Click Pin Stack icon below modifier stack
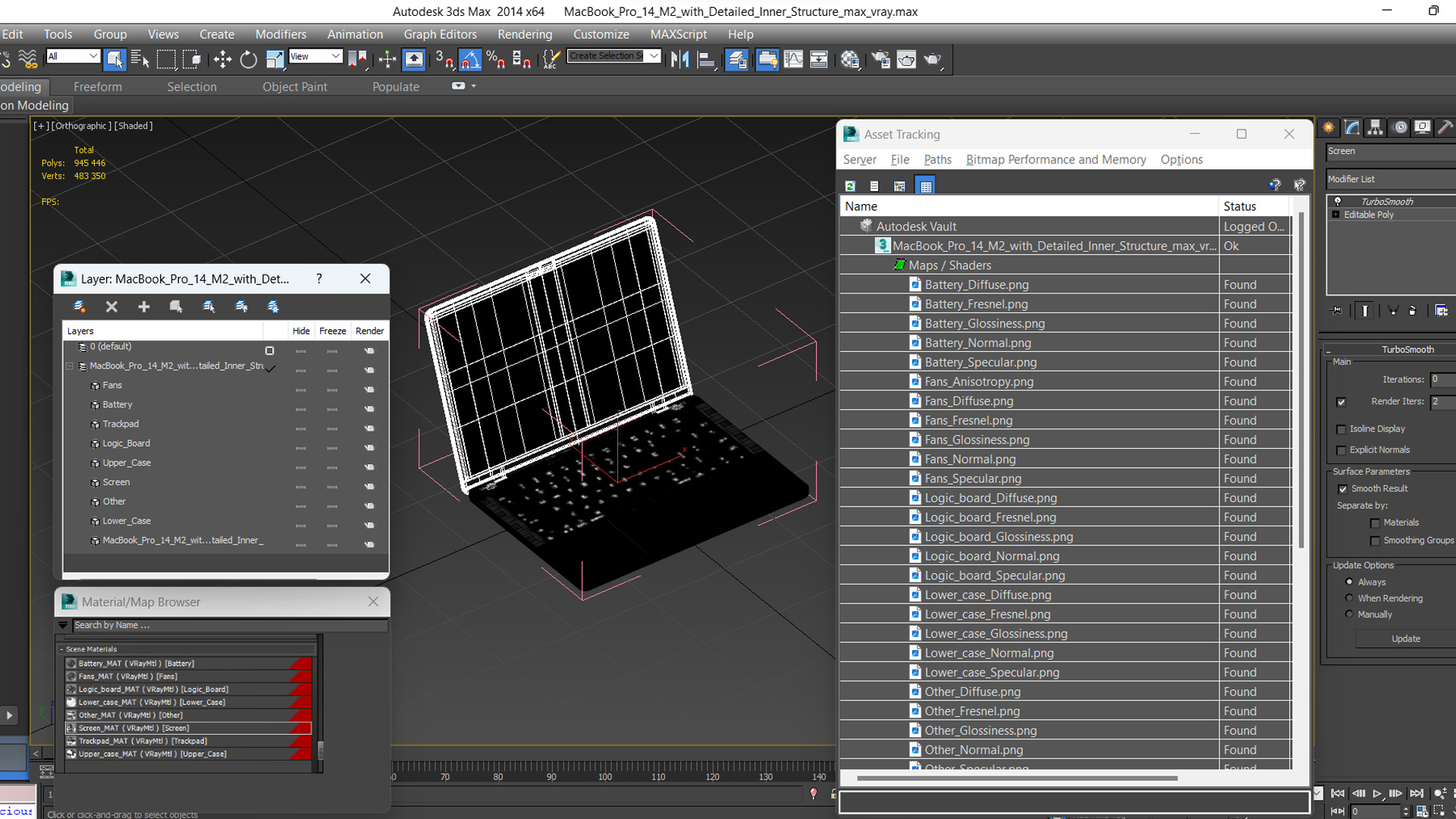The image size is (1456, 819). (1337, 310)
